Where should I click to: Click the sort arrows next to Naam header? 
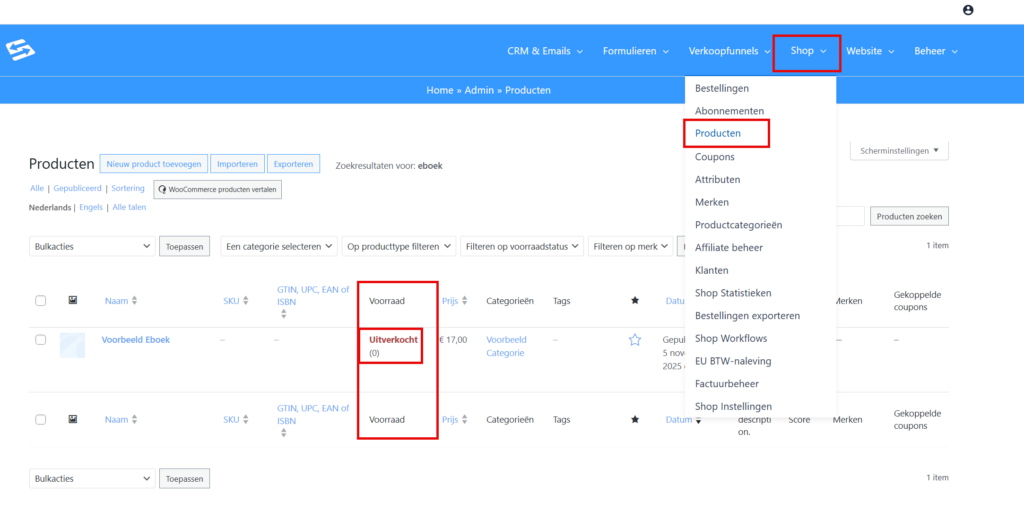(x=135, y=301)
